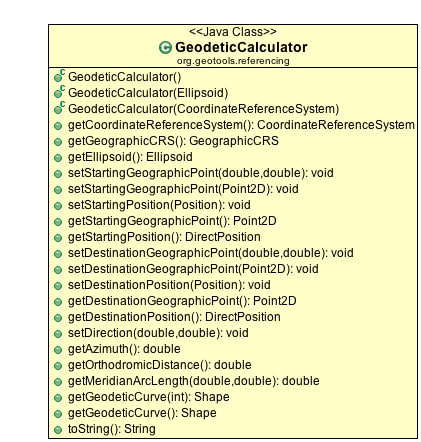
Task: Click constructor icon for GeodeticCalculator(CoordinateReferenceSystem)
Action: click(59, 108)
